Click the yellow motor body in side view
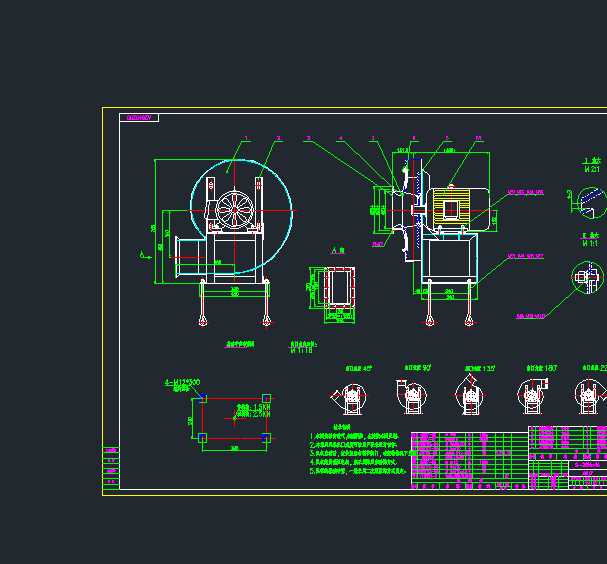Viewport: 607px width, 564px height. tap(453, 208)
